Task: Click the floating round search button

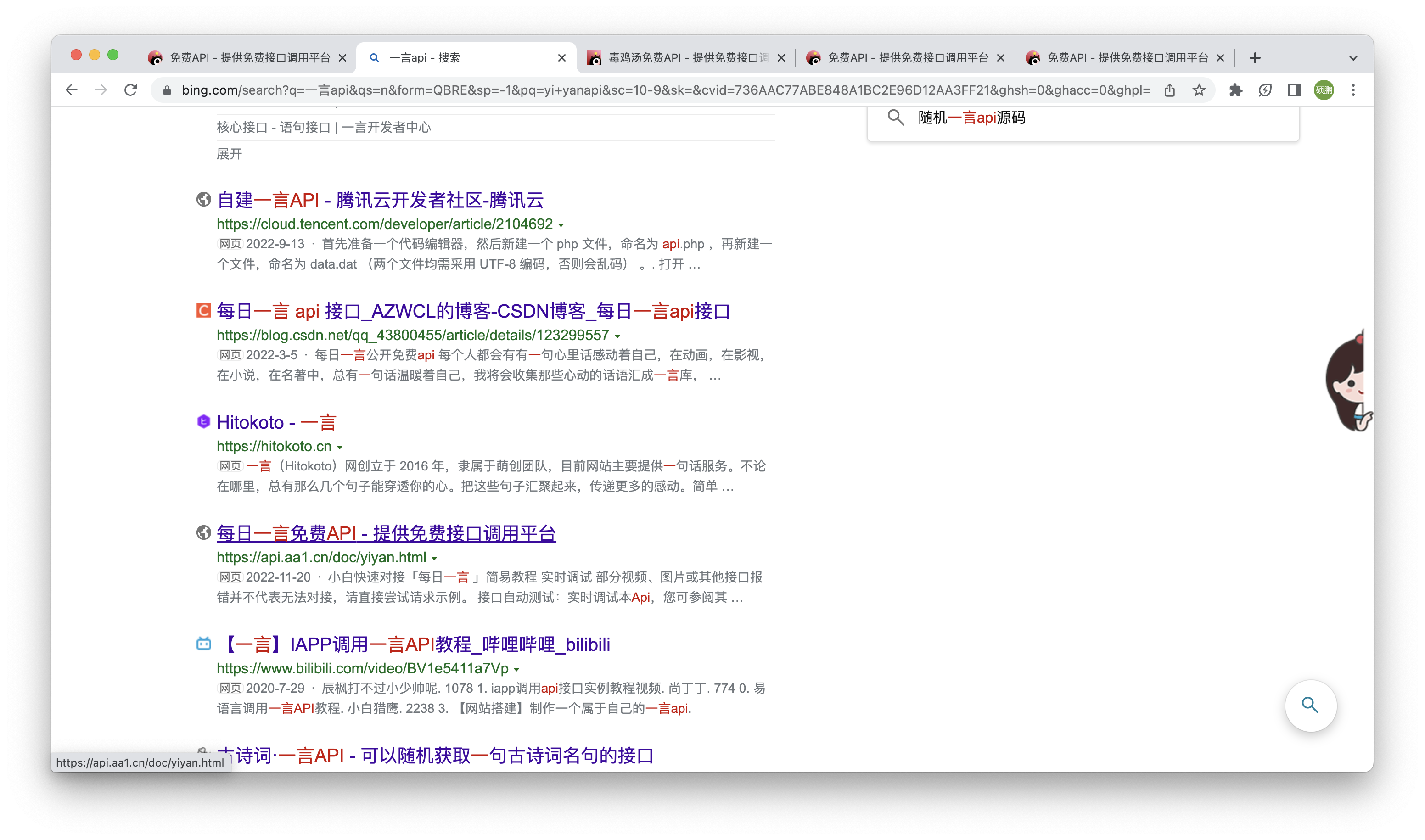Action: (1310, 706)
